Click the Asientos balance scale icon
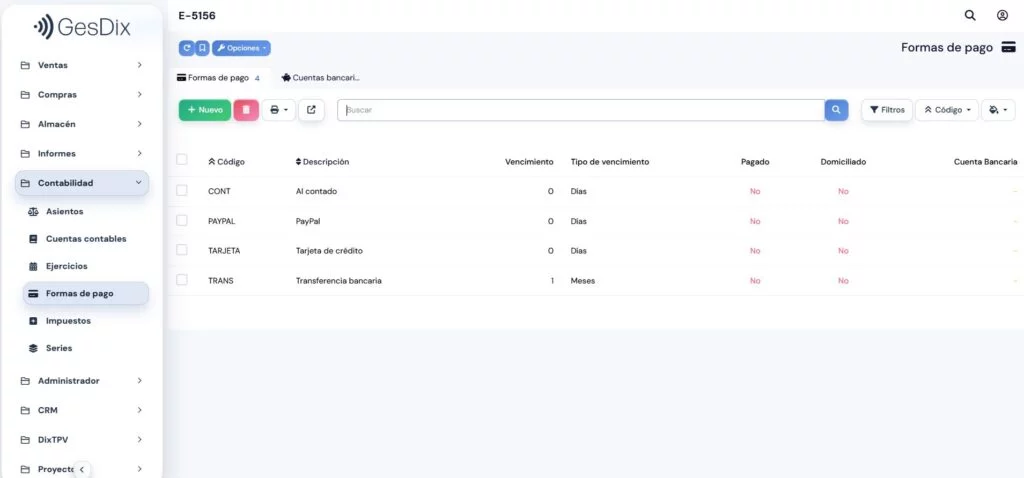This screenshot has height=478, width=1024. (33, 212)
